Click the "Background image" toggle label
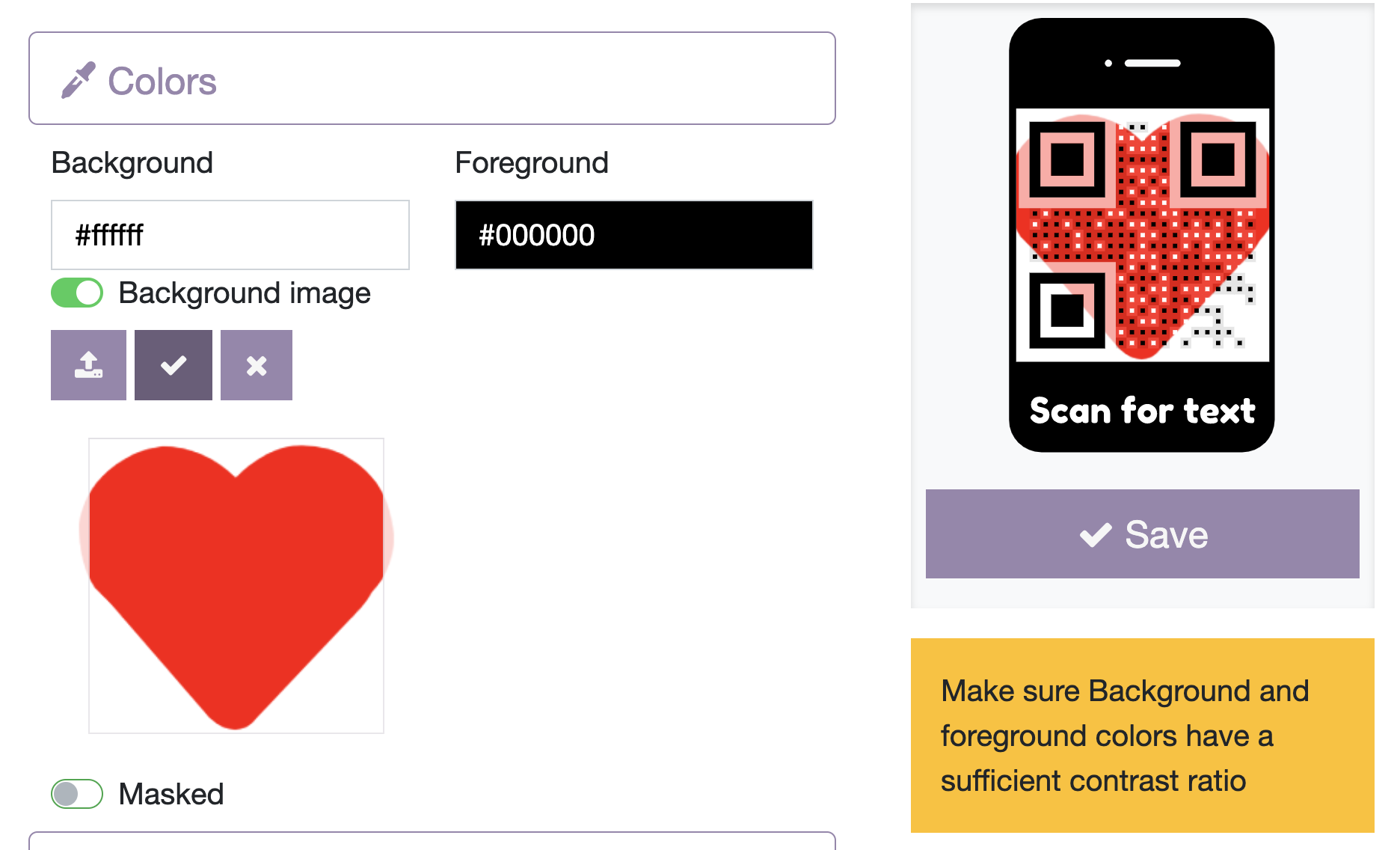 point(245,293)
